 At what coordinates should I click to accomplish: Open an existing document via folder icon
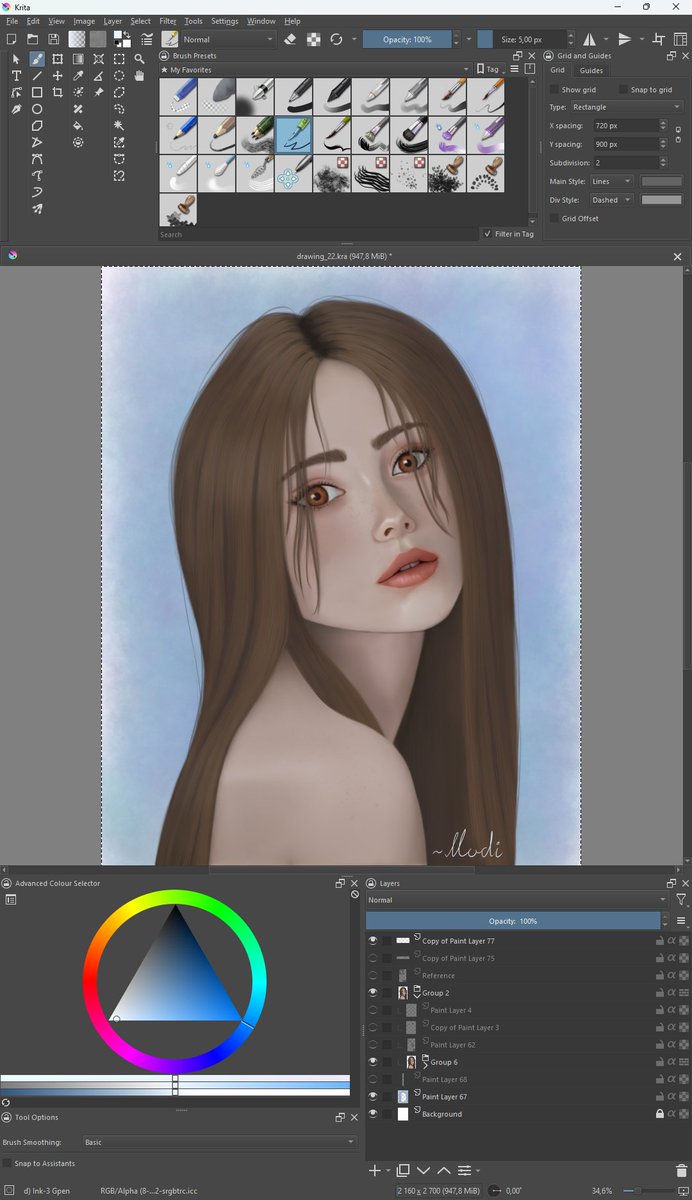click(x=32, y=39)
